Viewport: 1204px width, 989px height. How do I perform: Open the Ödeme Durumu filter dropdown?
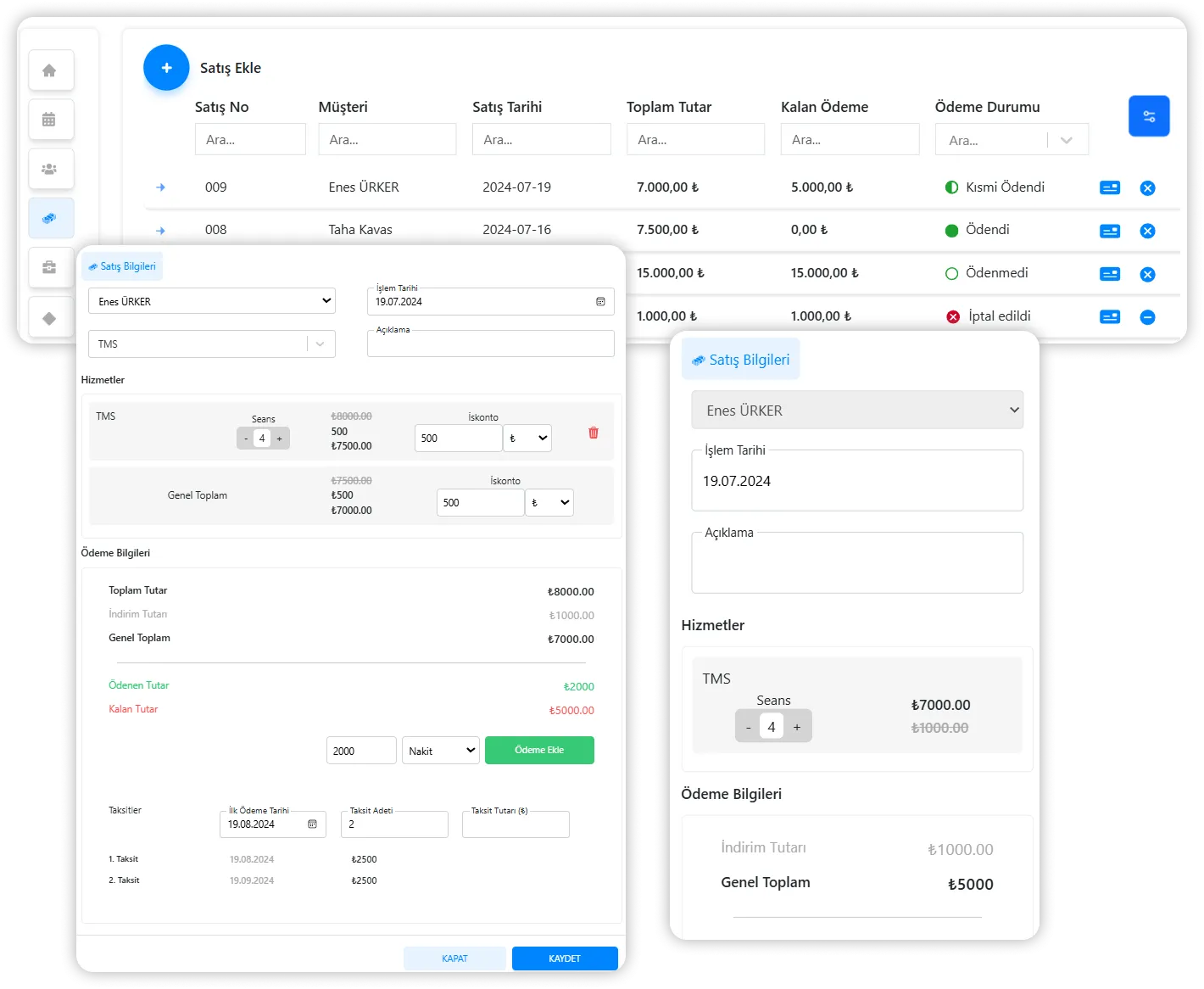point(1066,140)
